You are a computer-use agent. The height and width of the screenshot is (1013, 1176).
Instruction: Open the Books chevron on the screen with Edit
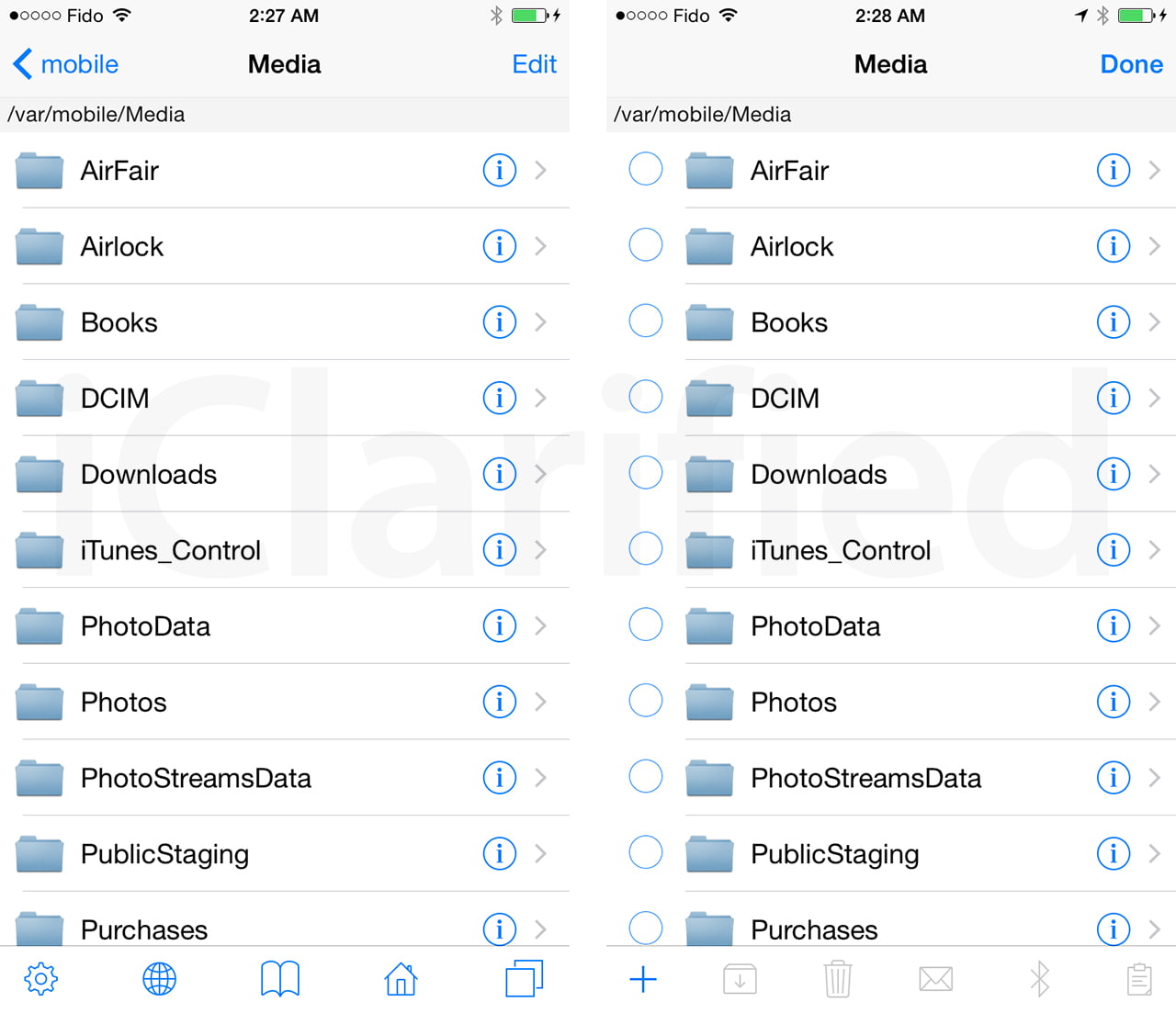coord(541,322)
